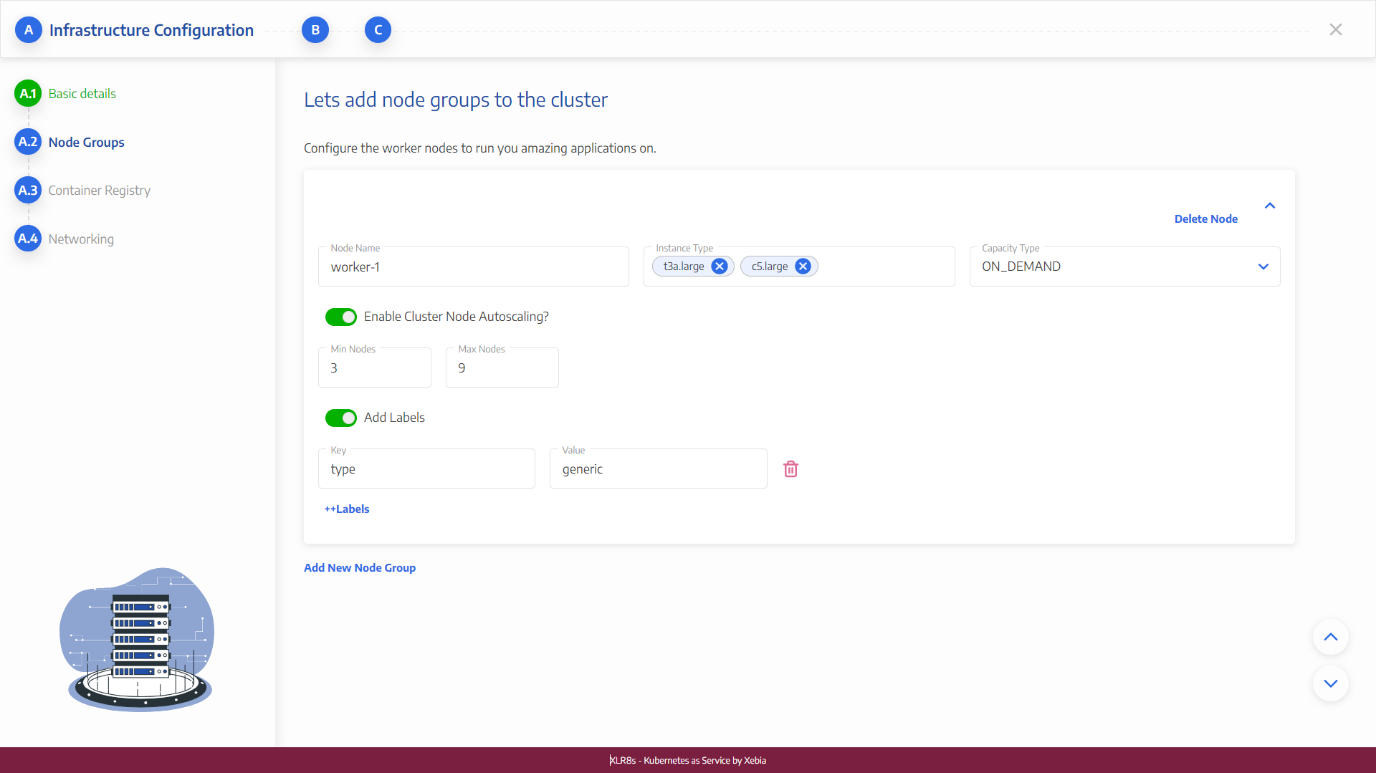Click the A.2 step badge
The height and width of the screenshot is (773, 1376).
coord(28,142)
